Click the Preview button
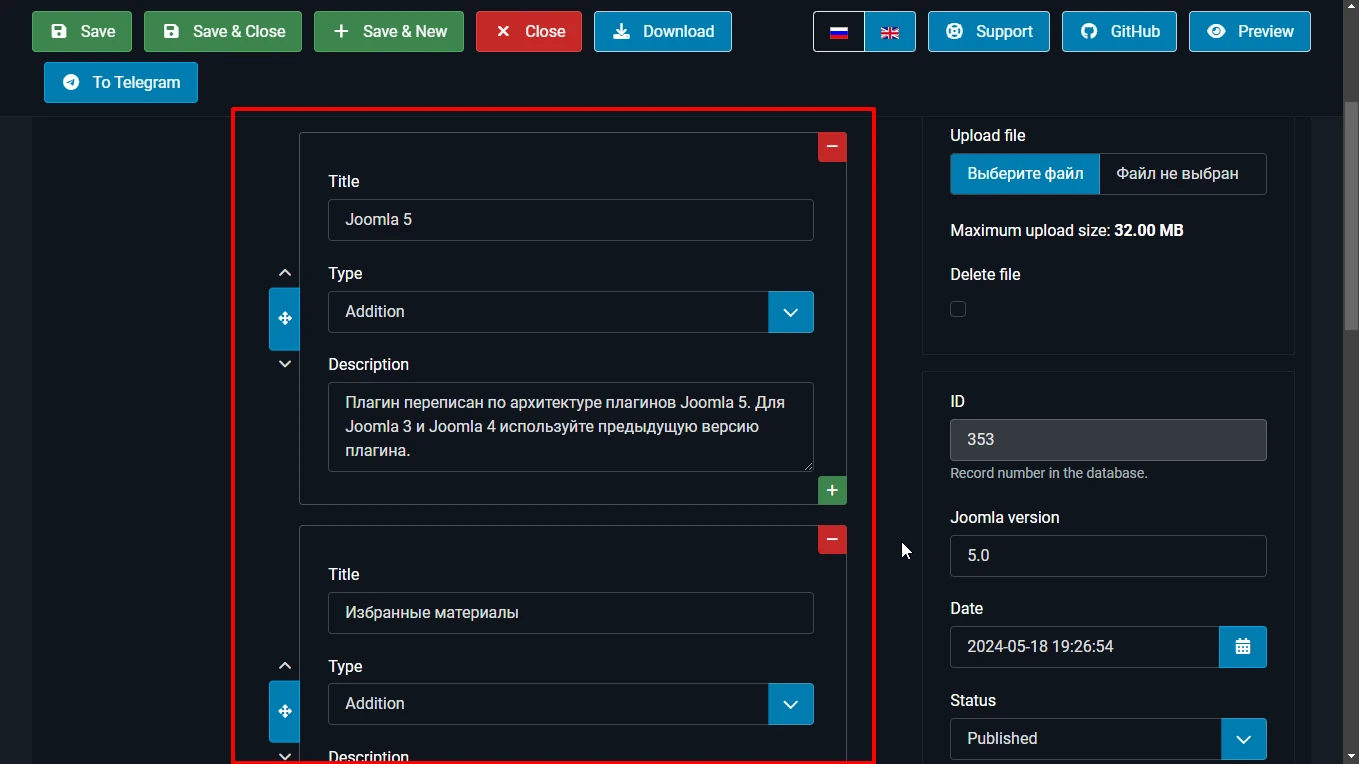The height and width of the screenshot is (764, 1359). point(1250,32)
